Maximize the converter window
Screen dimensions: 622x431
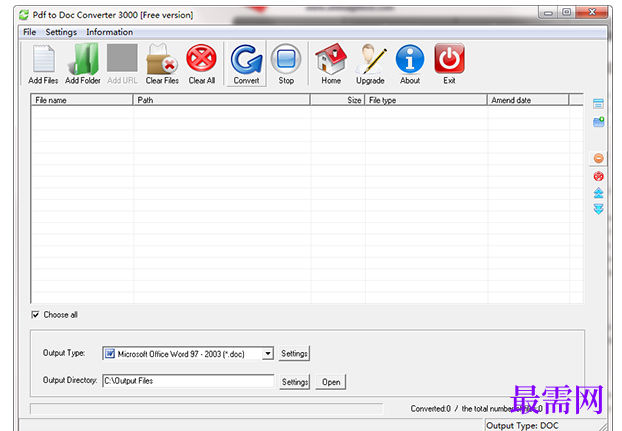567,12
